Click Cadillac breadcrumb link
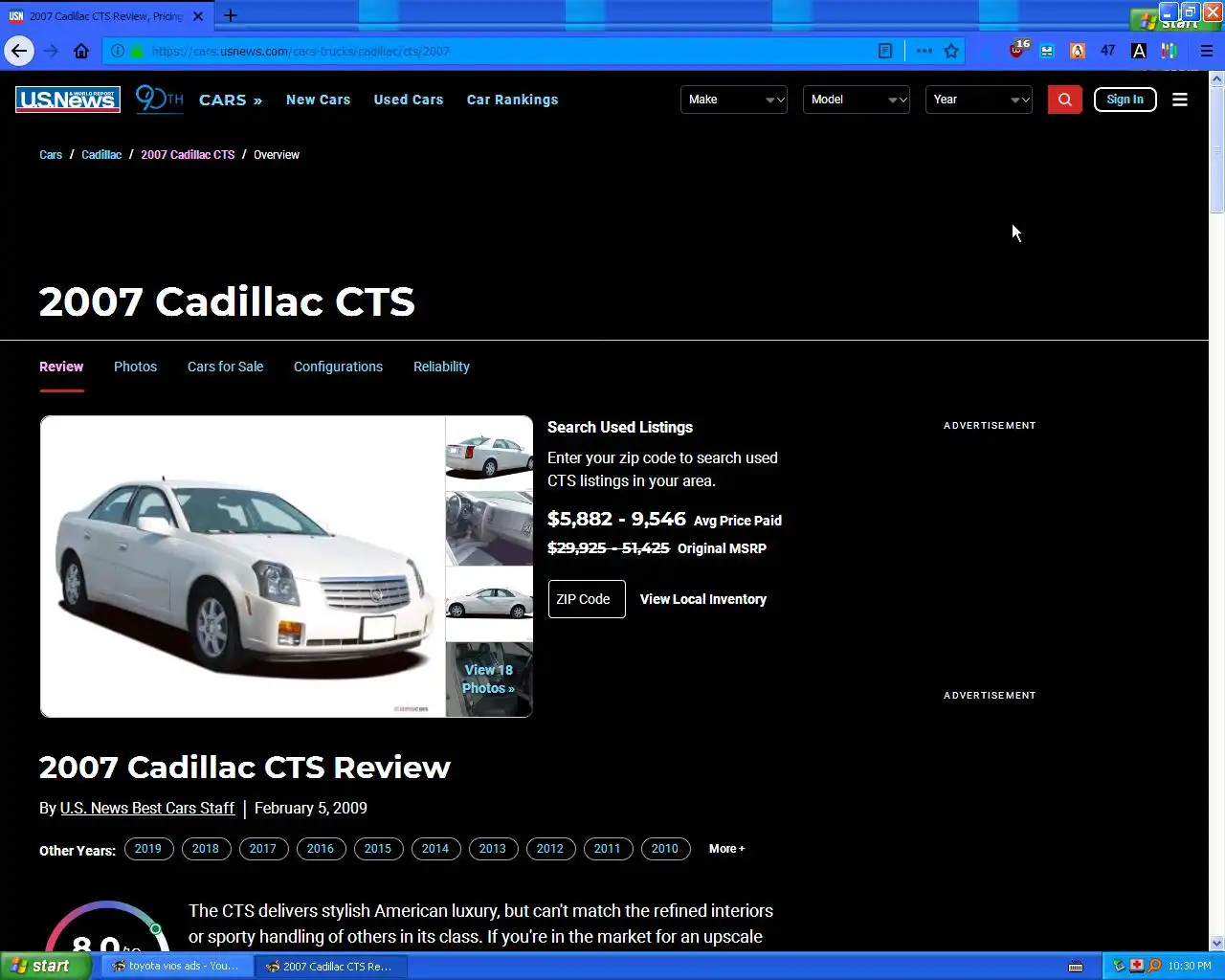The image size is (1225, 980). coord(101,155)
